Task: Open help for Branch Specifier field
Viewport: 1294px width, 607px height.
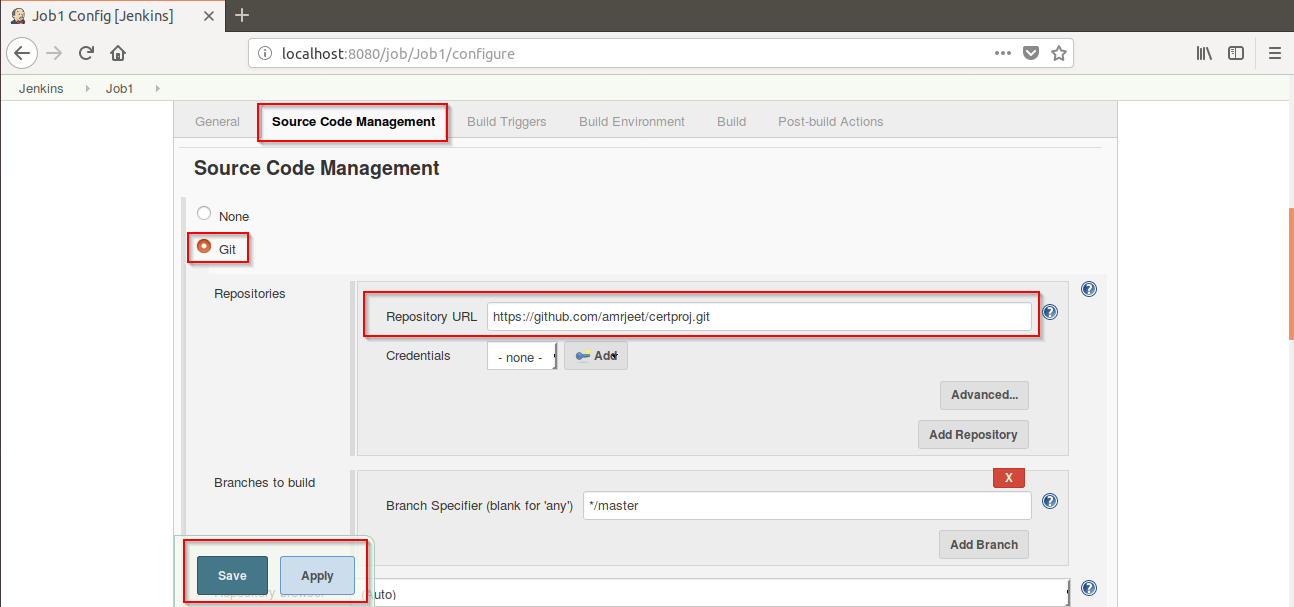Action: (1050, 501)
